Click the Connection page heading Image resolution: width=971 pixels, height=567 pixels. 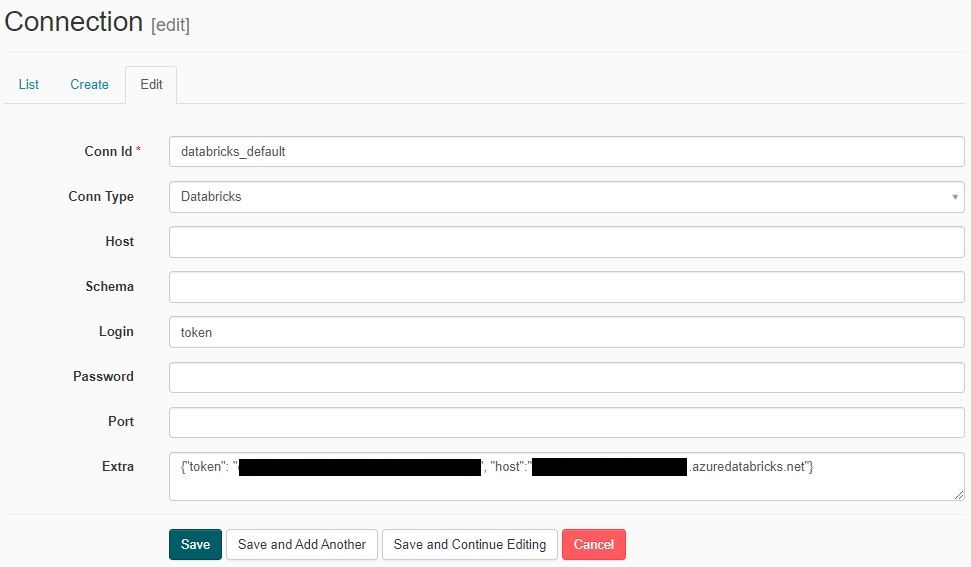(x=74, y=22)
